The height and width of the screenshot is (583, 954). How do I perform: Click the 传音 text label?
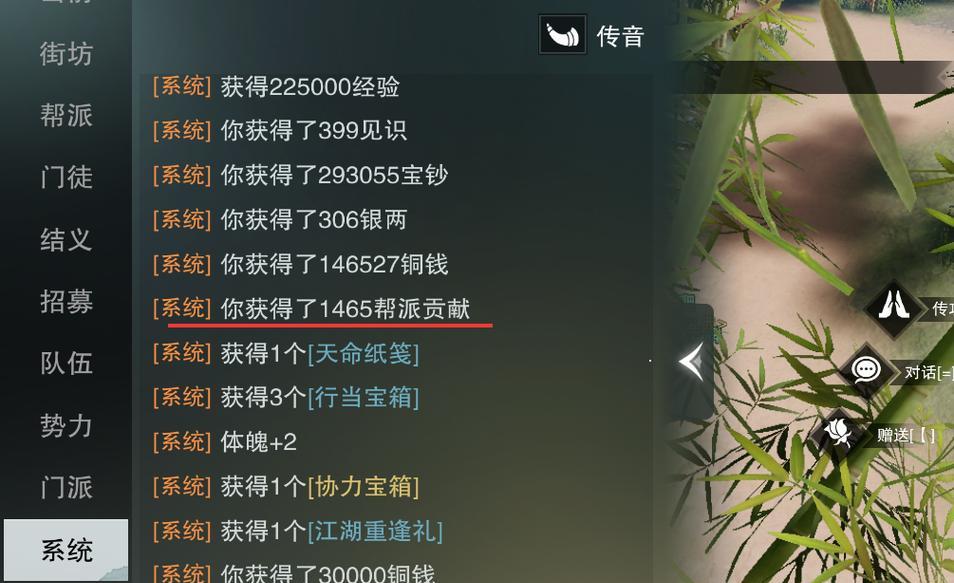click(620, 36)
